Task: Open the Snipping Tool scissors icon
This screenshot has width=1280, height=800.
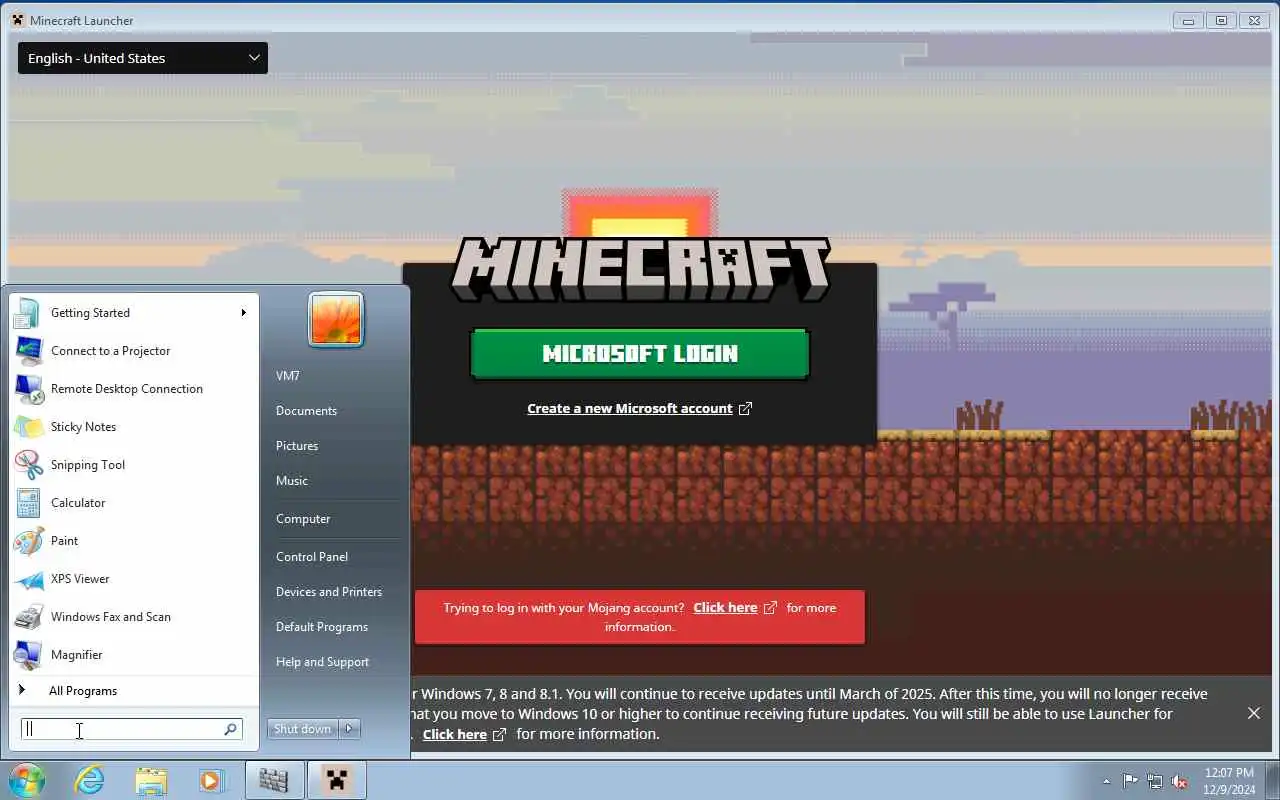Action: click(28, 465)
